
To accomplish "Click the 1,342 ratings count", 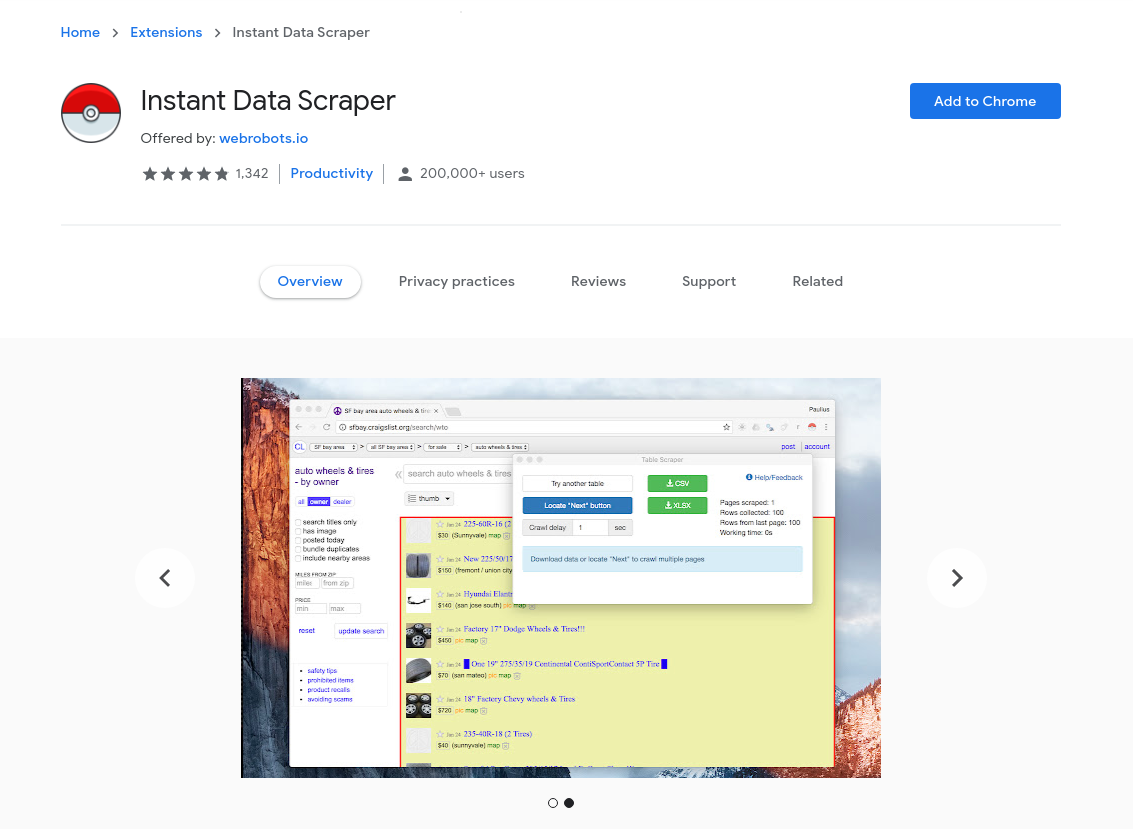I will [x=251, y=173].
